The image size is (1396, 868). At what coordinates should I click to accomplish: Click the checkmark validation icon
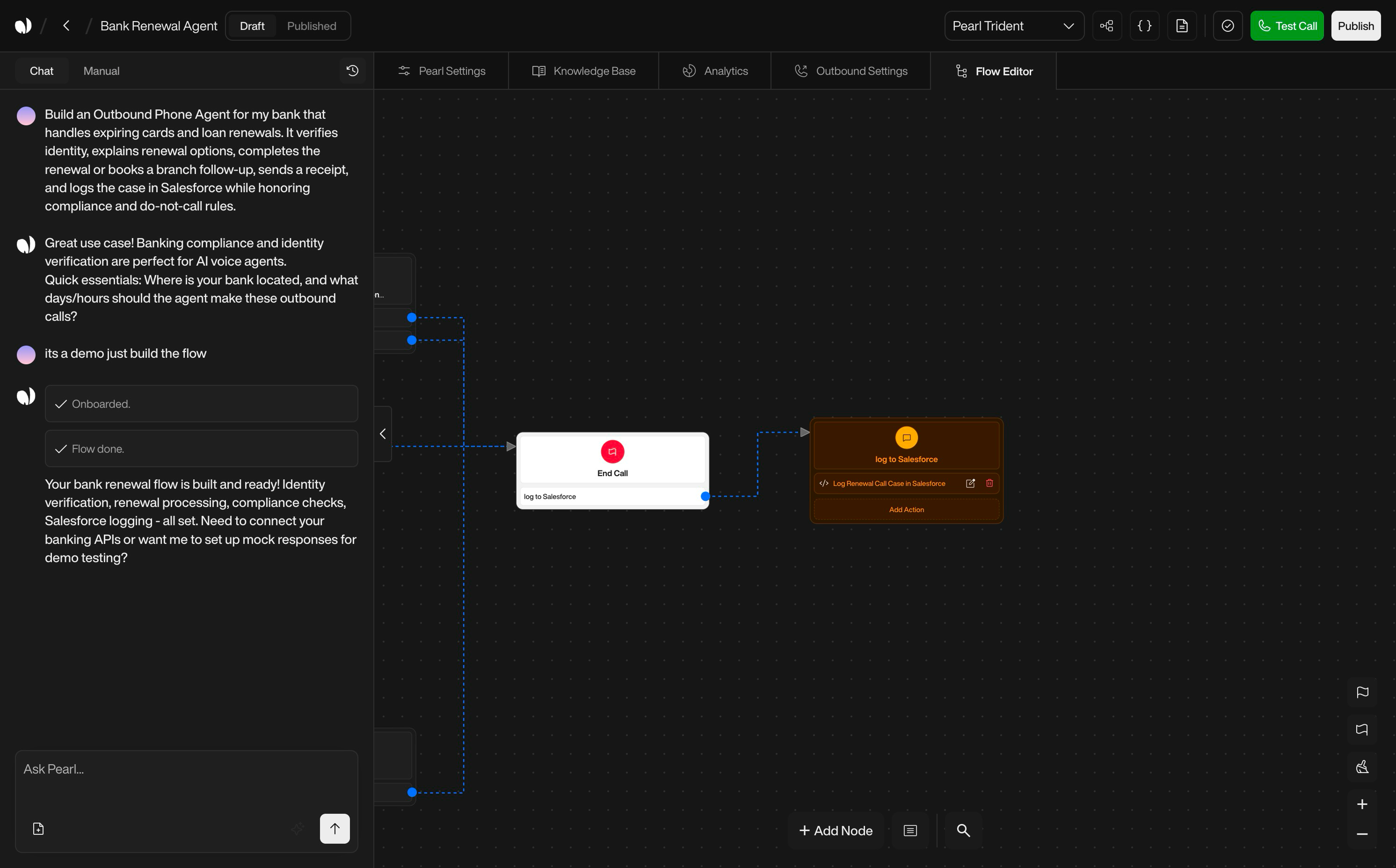pos(1227,26)
